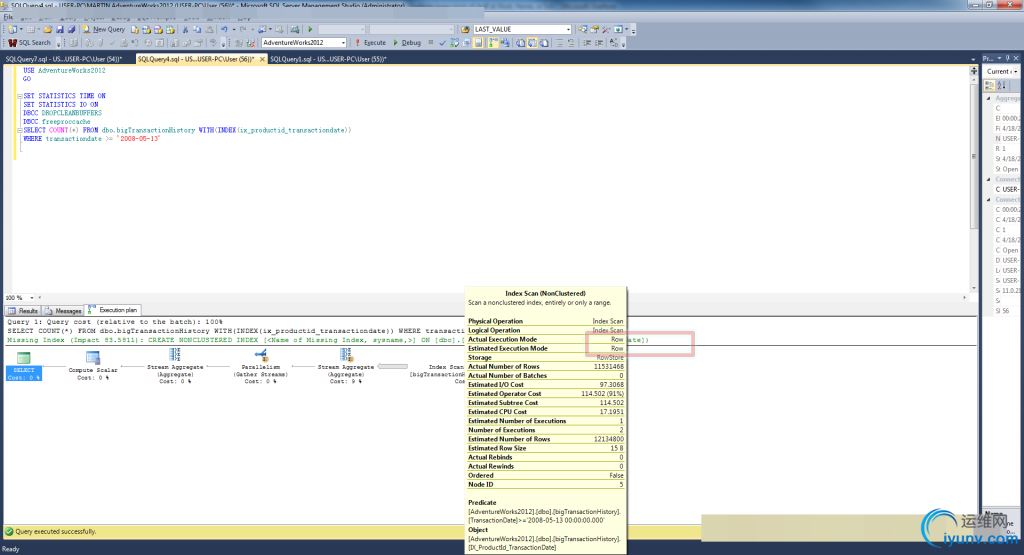Click the query editor vertical scrollbar
The height and width of the screenshot is (555, 1024).
pyautogui.click(x=974, y=157)
